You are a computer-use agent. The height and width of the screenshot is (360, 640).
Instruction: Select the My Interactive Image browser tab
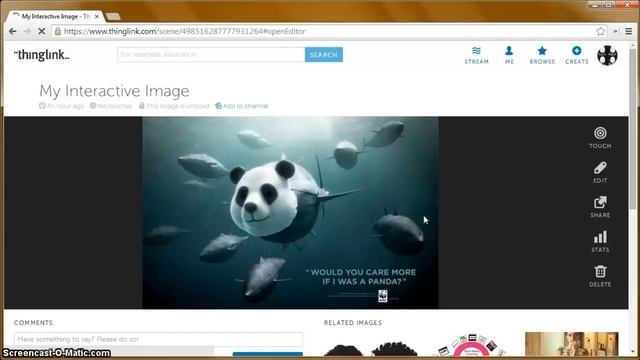point(56,16)
